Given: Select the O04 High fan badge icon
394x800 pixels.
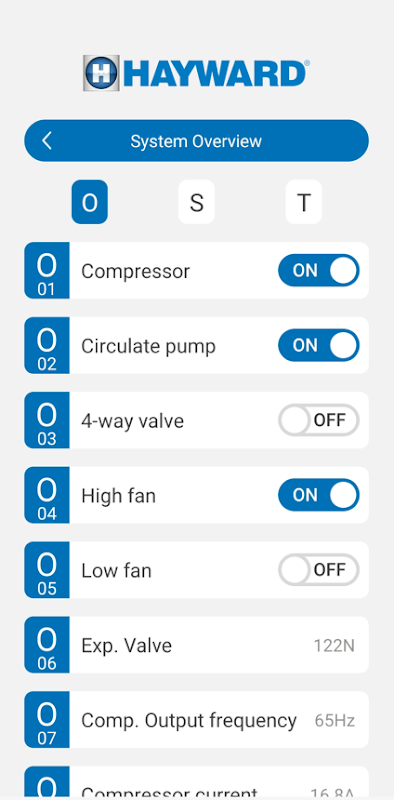Looking at the screenshot, I should (x=47, y=495).
